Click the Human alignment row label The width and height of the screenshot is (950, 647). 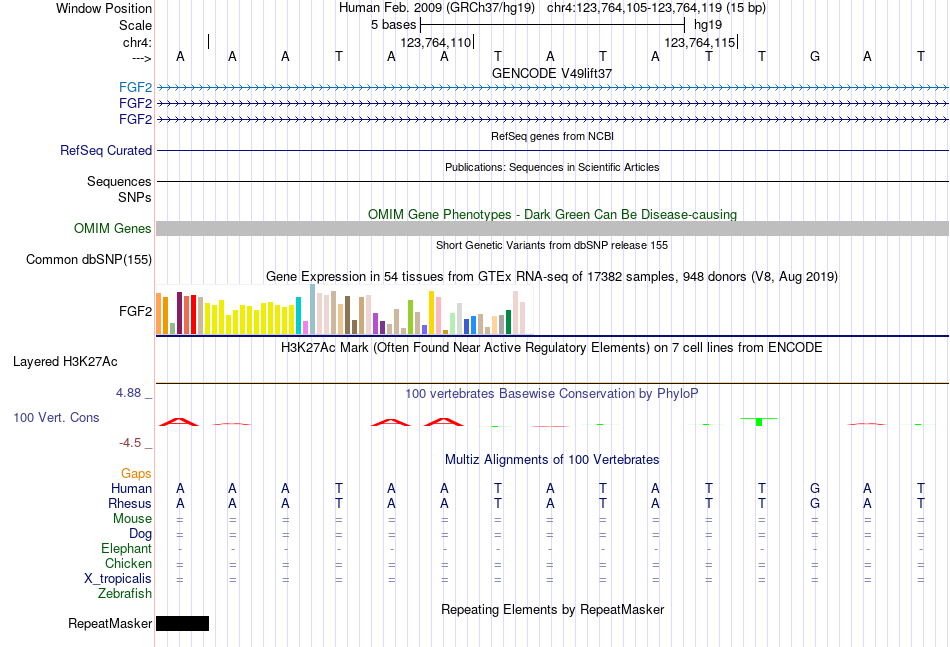click(x=131, y=488)
